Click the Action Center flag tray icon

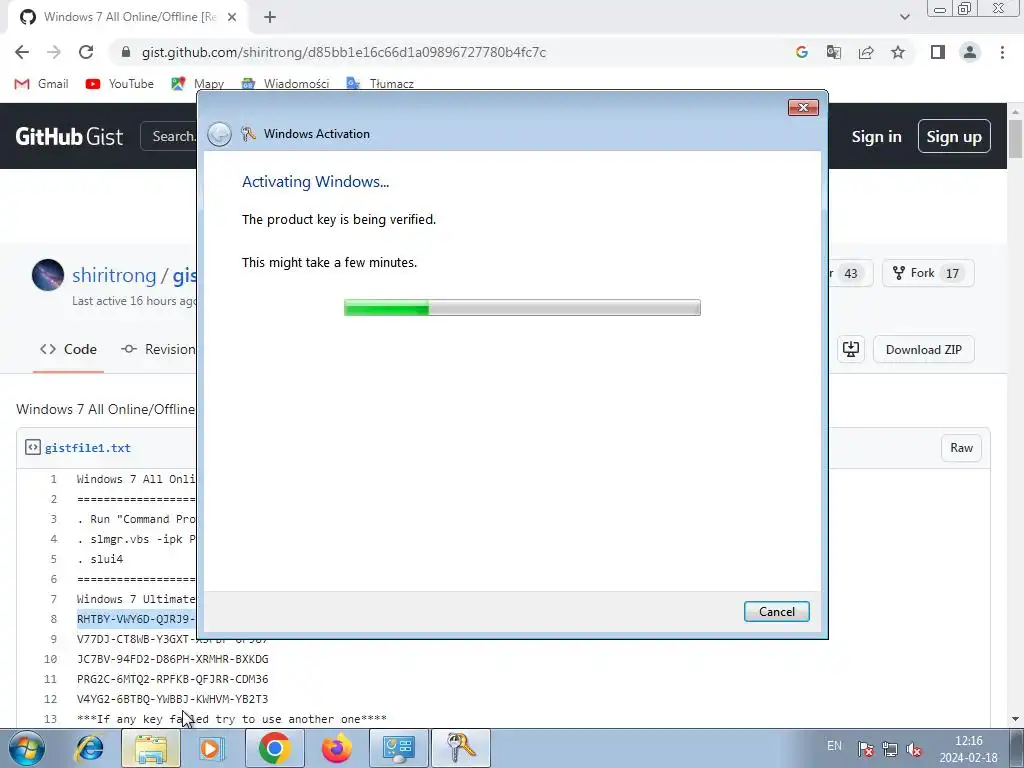[865, 749]
